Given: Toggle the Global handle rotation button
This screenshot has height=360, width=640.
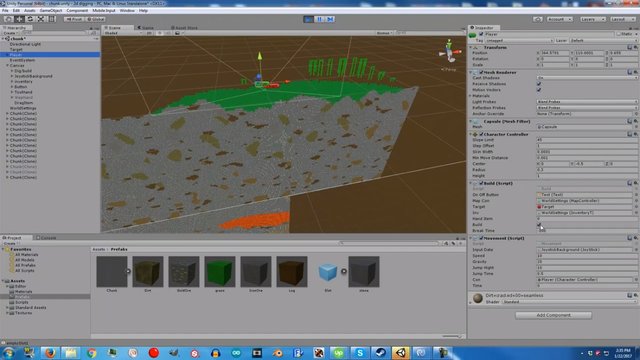Looking at the screenshot, I should tap(95, 19).
